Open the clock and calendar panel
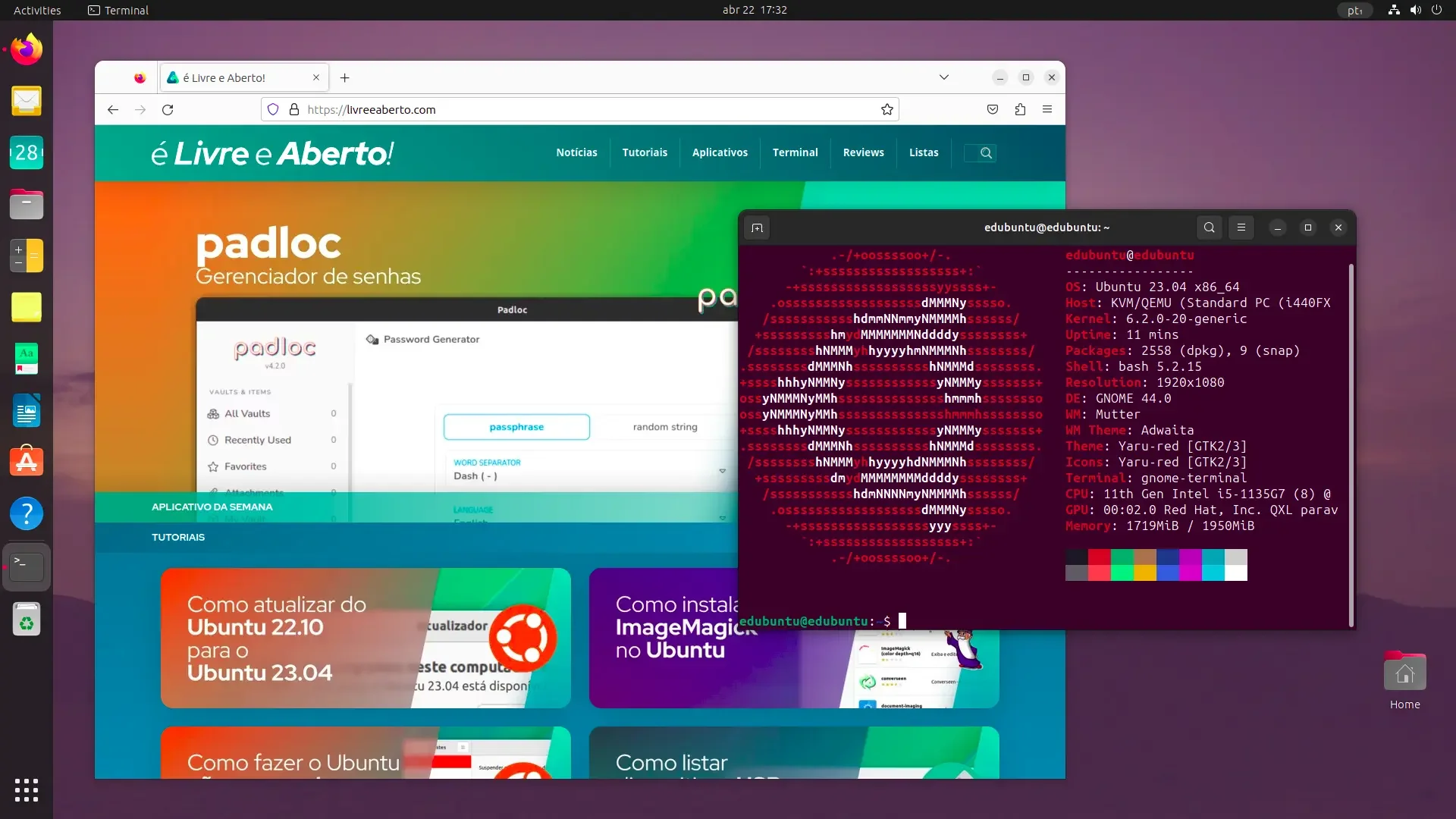 tap(755, 10)
